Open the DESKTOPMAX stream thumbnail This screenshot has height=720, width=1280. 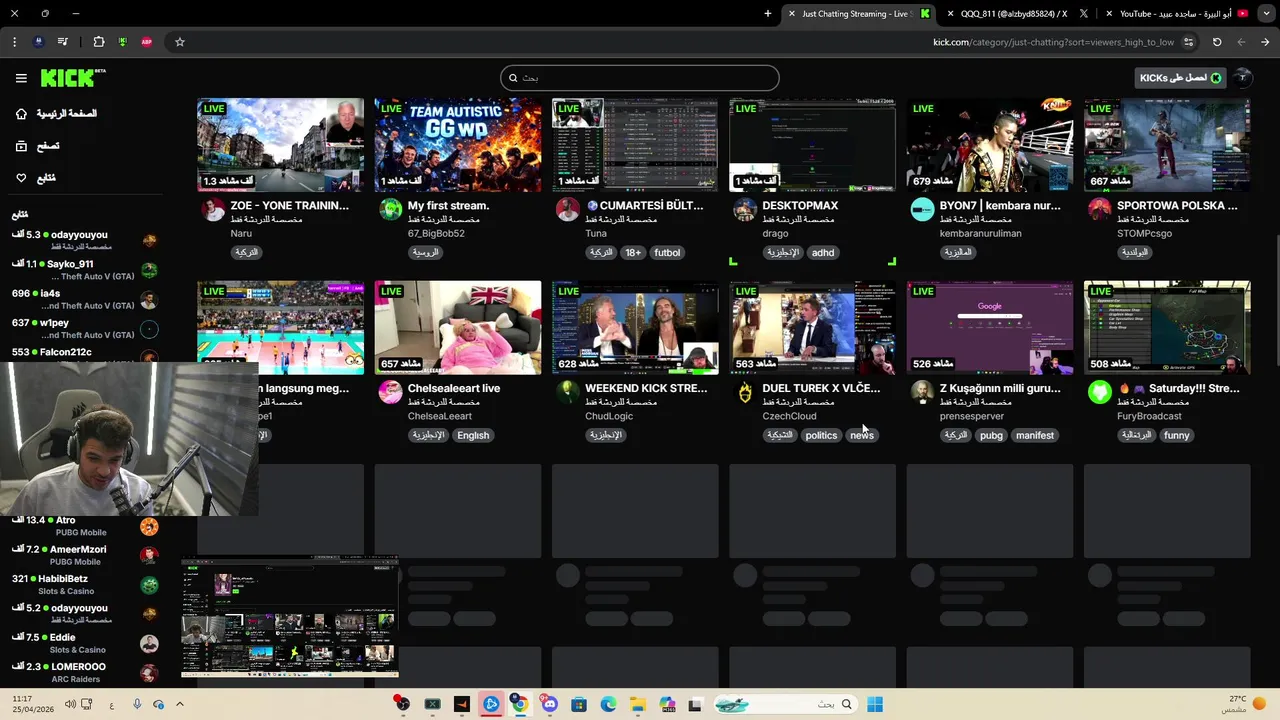point(812,145)
